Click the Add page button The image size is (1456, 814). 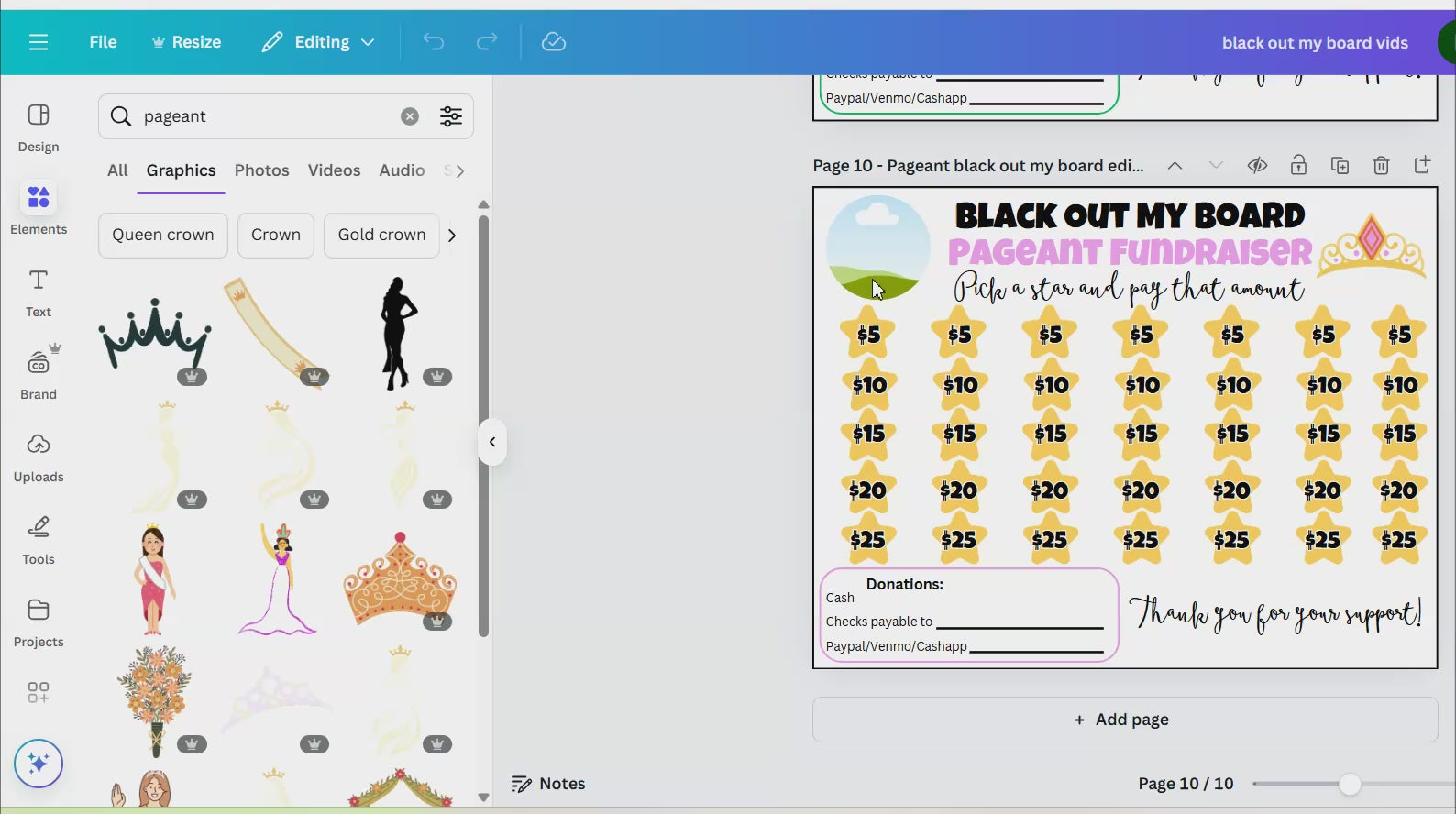(x=1124, y=720)
